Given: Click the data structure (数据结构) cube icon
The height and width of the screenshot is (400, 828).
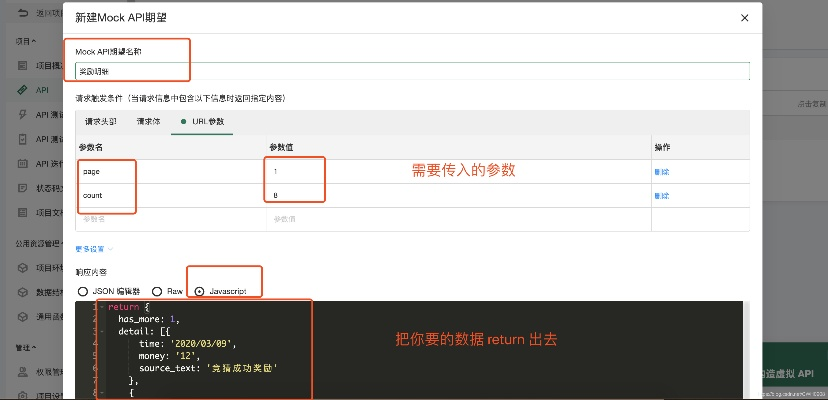Looking at the screenshot, I should (22, 292).
